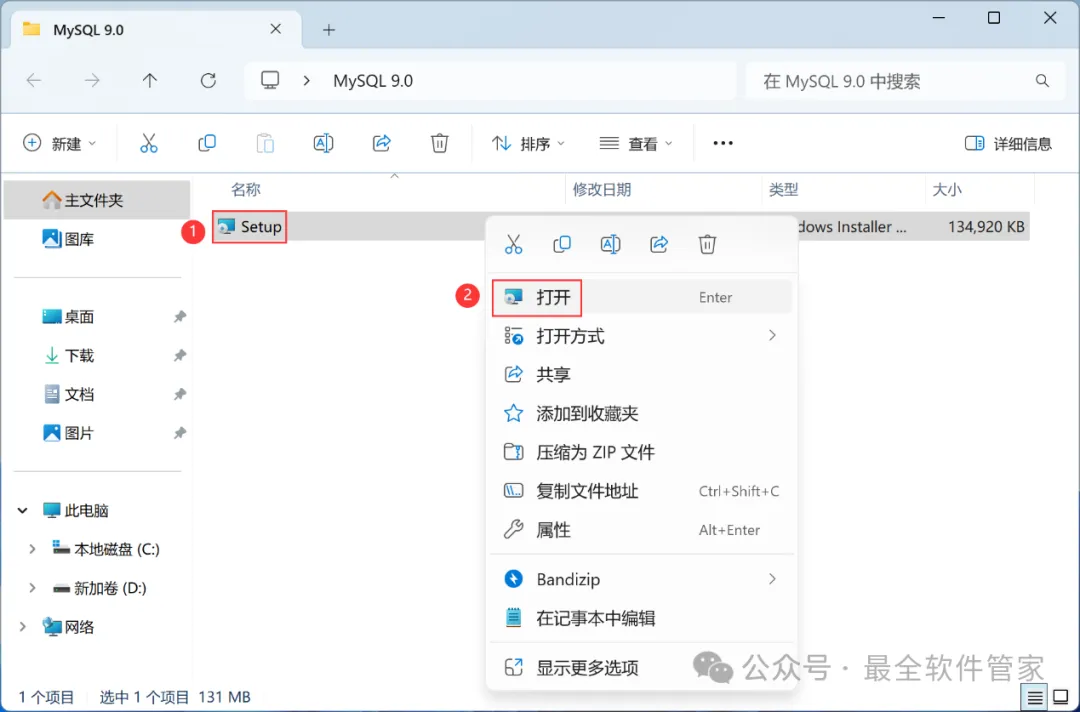The image size is (1080, 712).
Task: Click the Share icon in the toolbar
Action: coord(382,143)
